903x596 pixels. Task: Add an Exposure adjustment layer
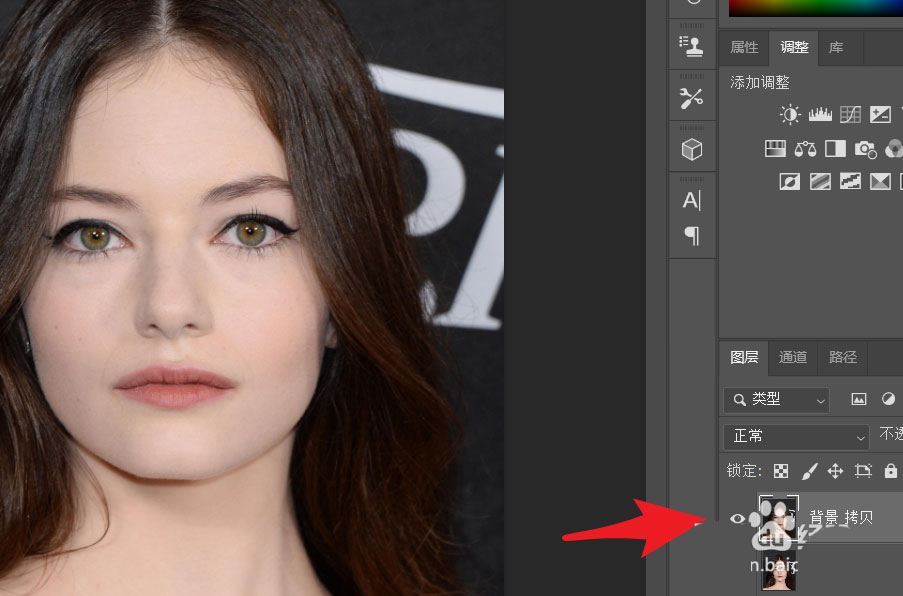click(x=880, y=115)
